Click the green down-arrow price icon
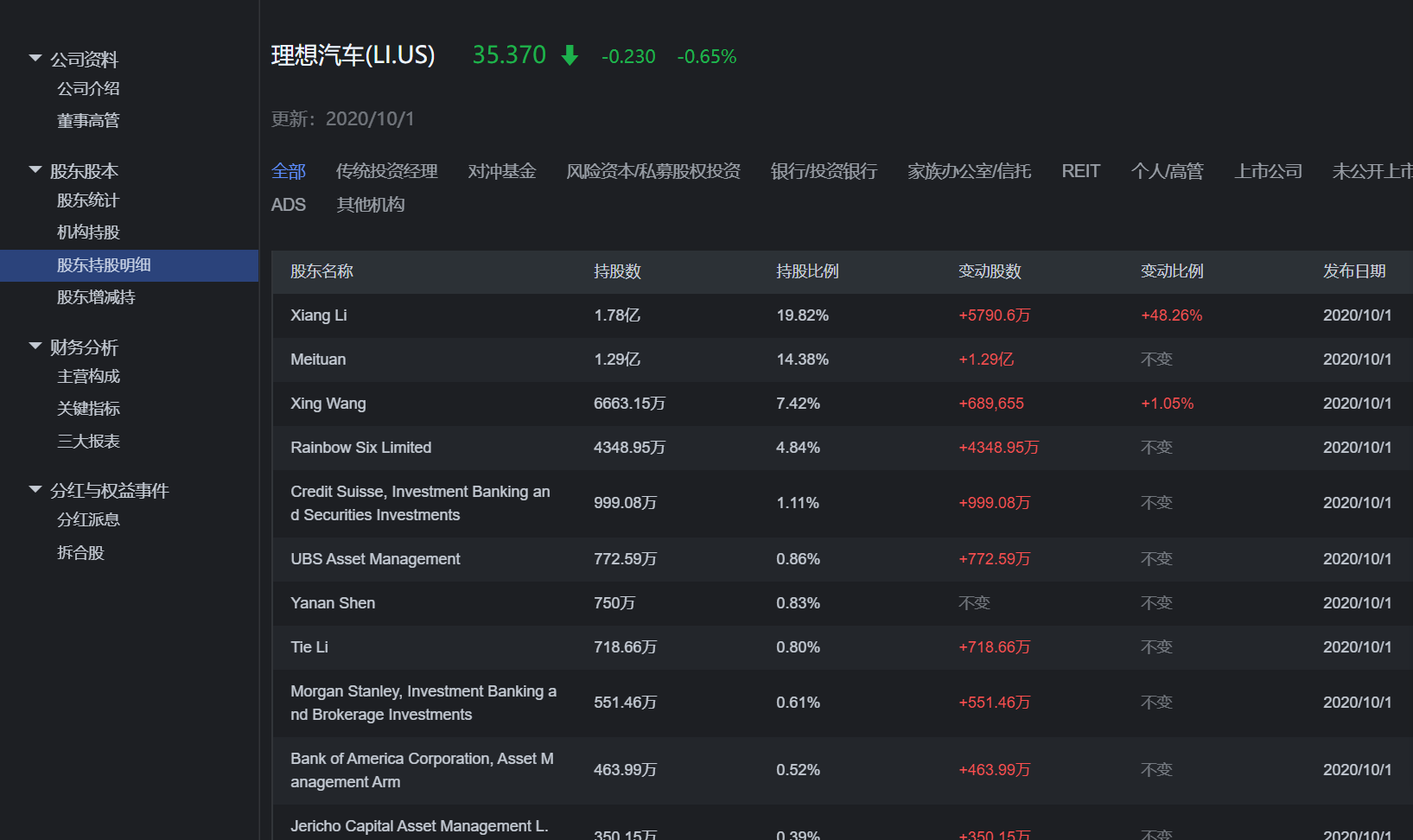 pyautogui.click(x=570, y=56)
